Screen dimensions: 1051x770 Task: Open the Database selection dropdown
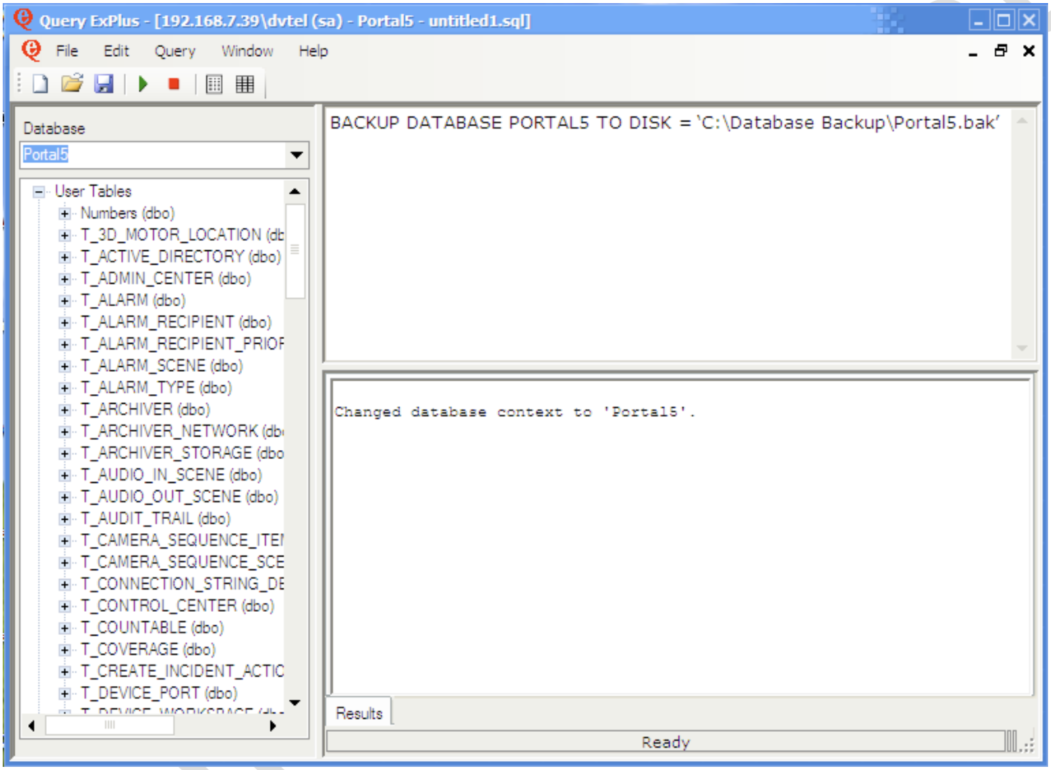point(296,155)
